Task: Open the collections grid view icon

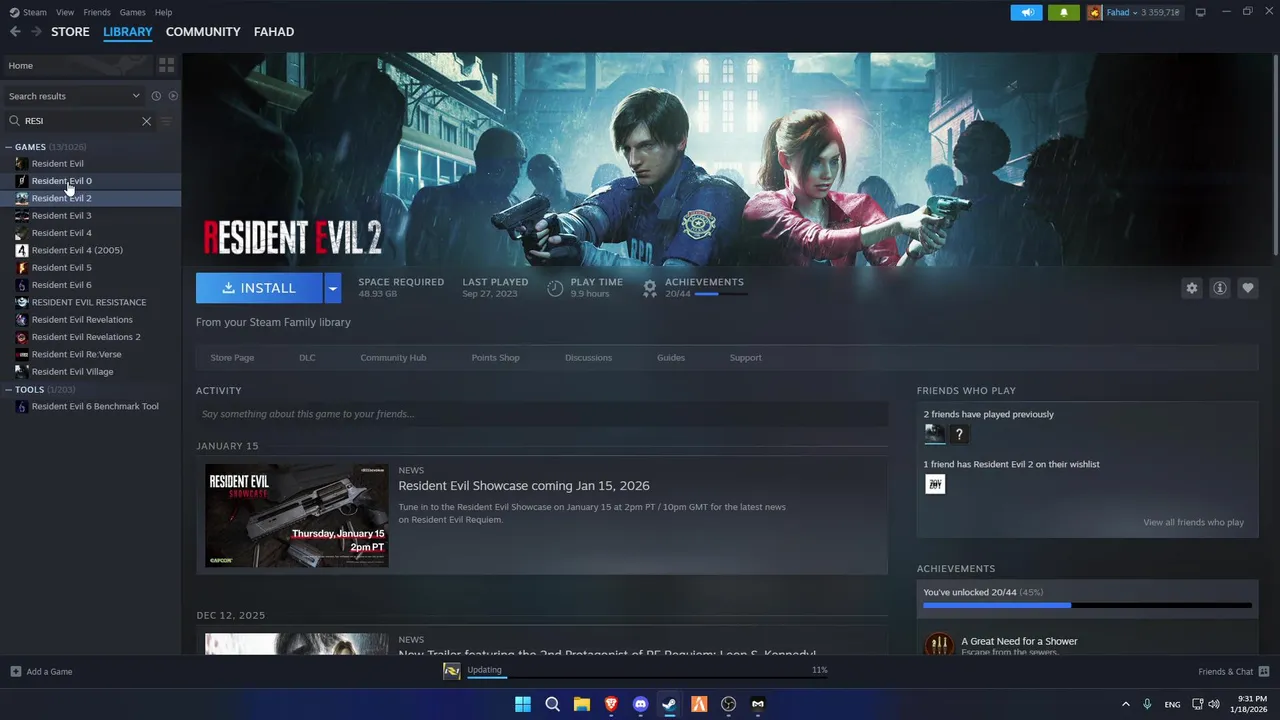Action: click(166, 65)
